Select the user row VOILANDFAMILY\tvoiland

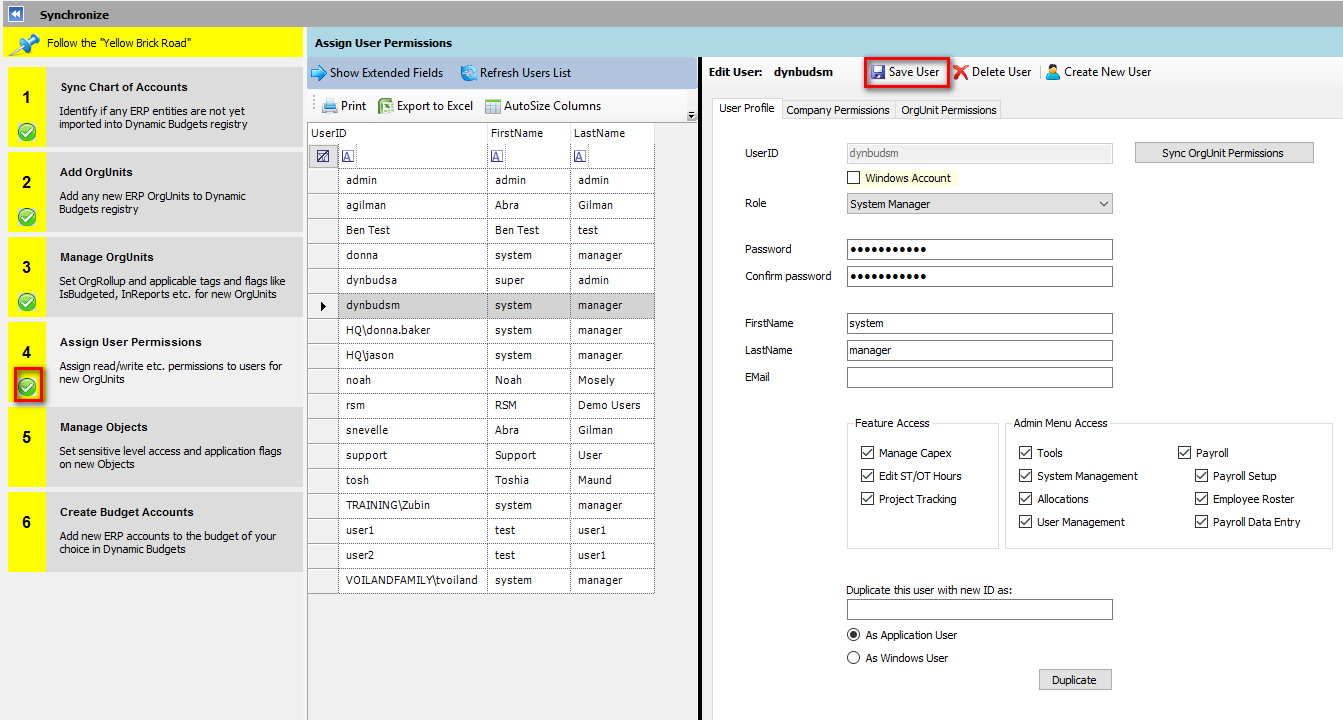[481, 580]
